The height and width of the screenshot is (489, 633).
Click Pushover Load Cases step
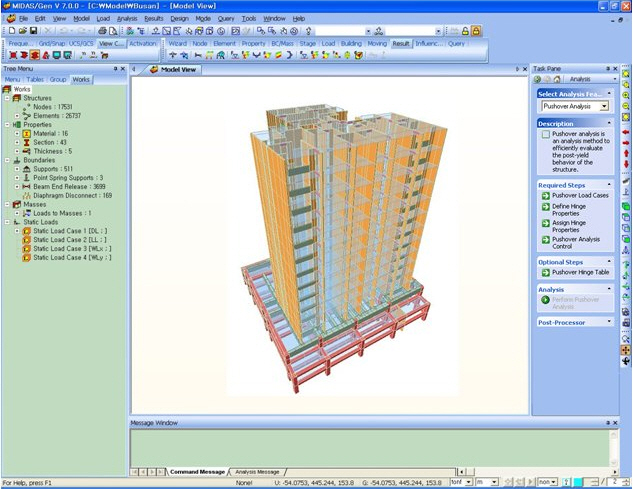pyautogui.click(x=579, y=196)
